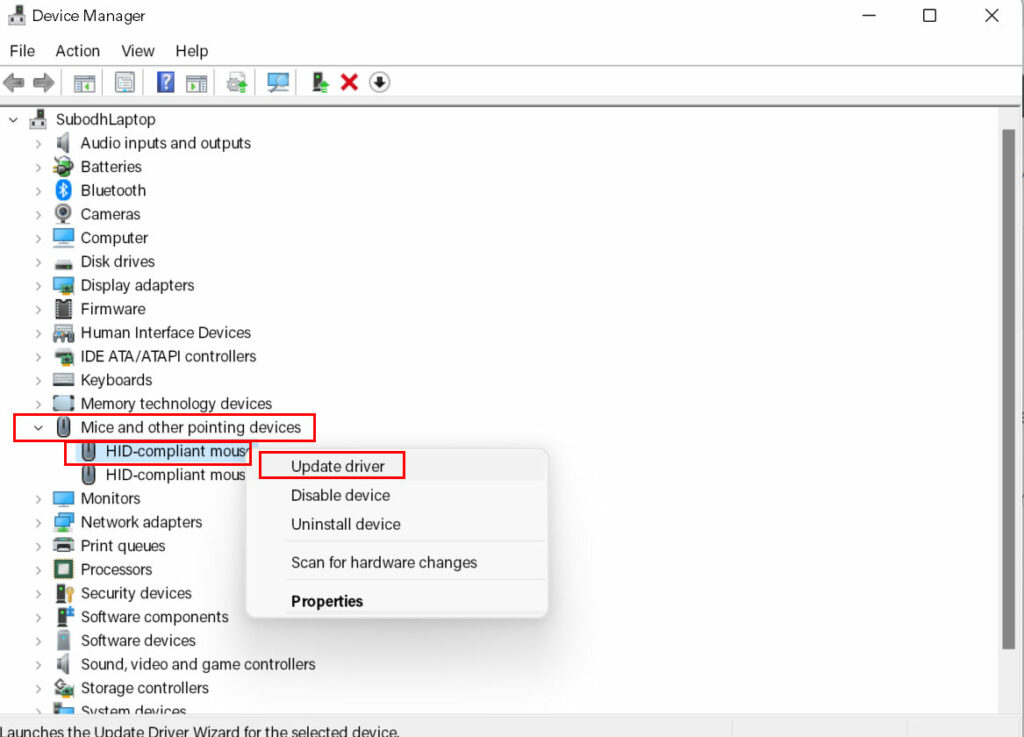Click the Keyboards category icon
The height and width of the screenshot is (737, 1024).
(63, 379)
